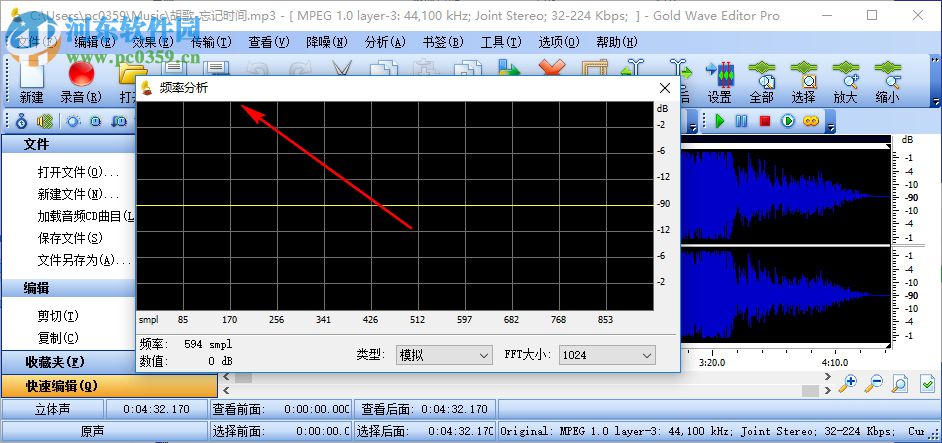Open the playback toolbar options arrow
This screenshot has width=942, height=443.
(x=831, y=127)
